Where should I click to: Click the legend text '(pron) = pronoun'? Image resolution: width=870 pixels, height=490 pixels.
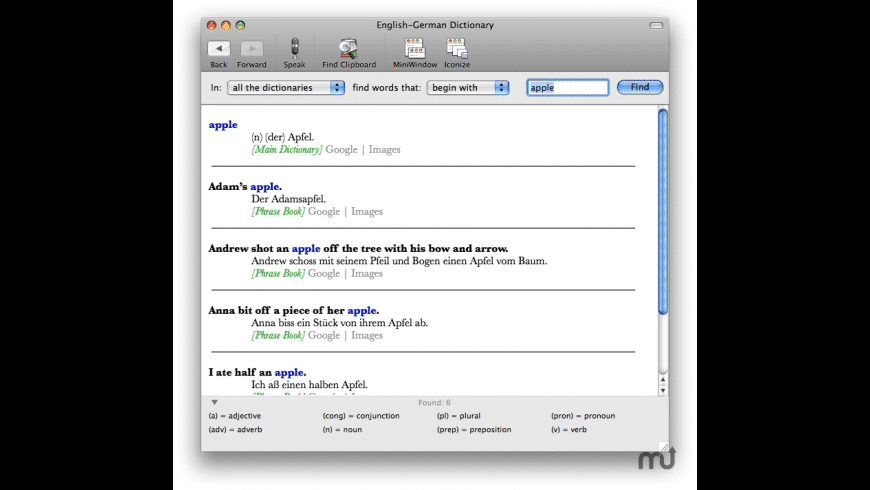click(x=583, y=416)
